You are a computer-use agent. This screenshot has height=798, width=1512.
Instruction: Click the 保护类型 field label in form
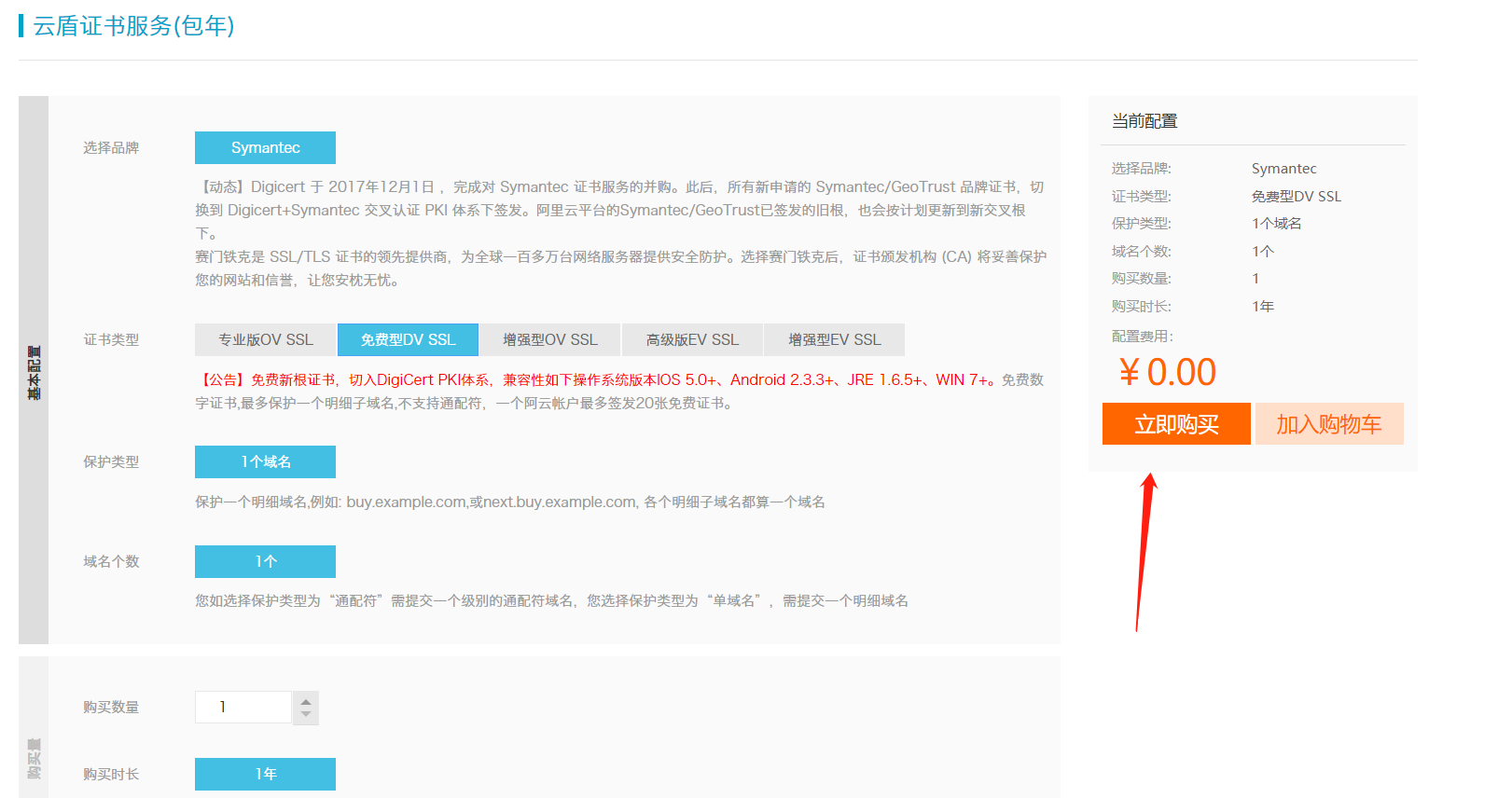pyautogui.click(x=111, y=461)
